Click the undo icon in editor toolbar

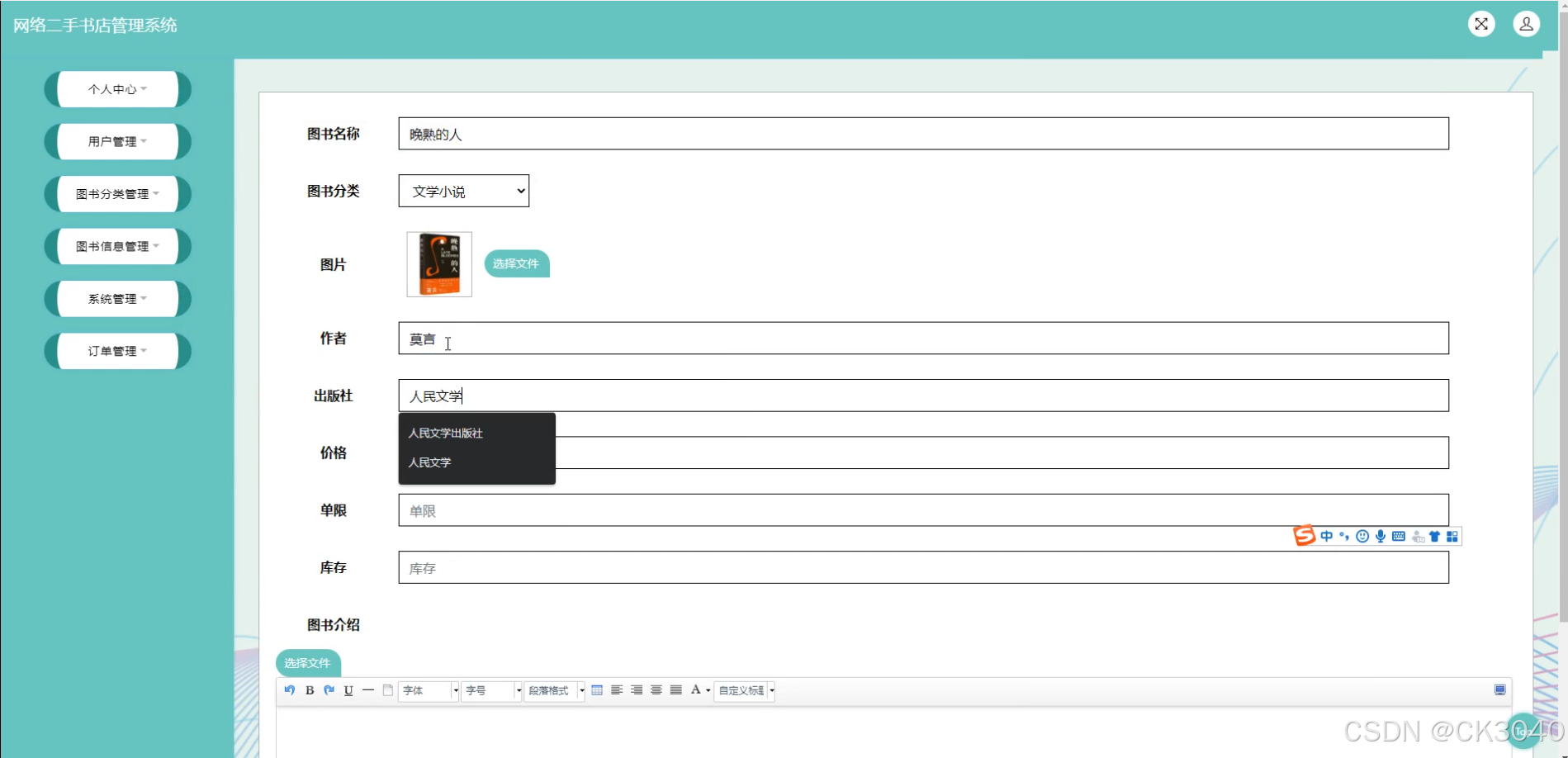tap(289, 690)
